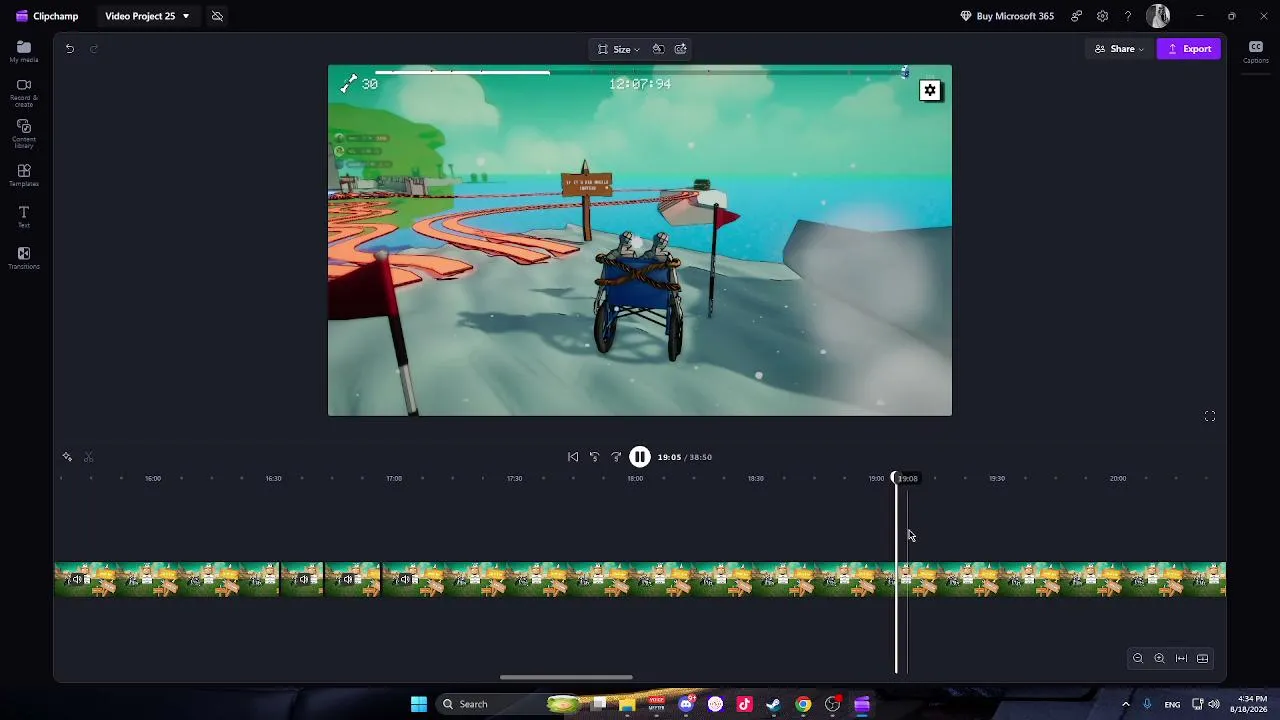Viewport: 1280px width, 720px height.
Task: Click the last icon in the Size toolbar
Action: 681,49
